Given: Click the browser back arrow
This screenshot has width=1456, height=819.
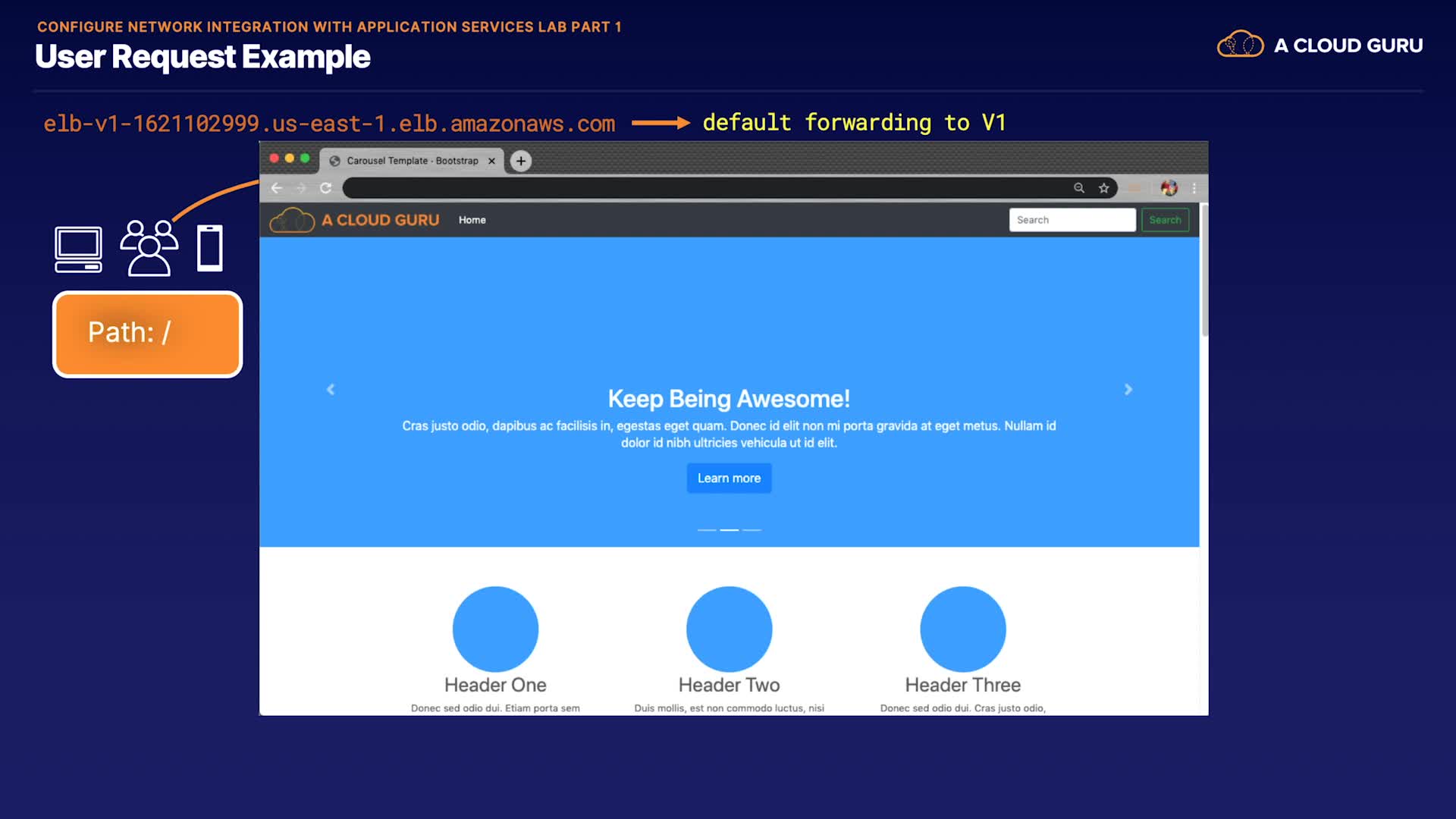Looking at the screenshot, I should click(x=277, y=188).
